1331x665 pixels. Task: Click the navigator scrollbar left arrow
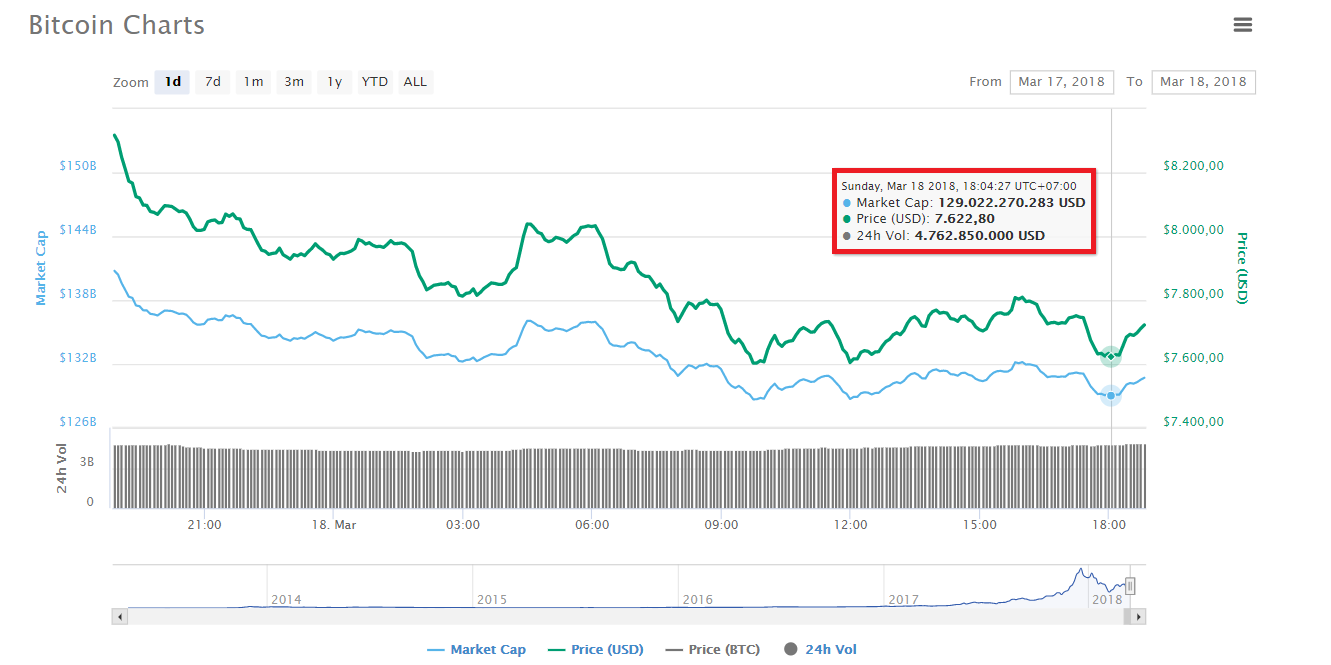tap(120, 617)
